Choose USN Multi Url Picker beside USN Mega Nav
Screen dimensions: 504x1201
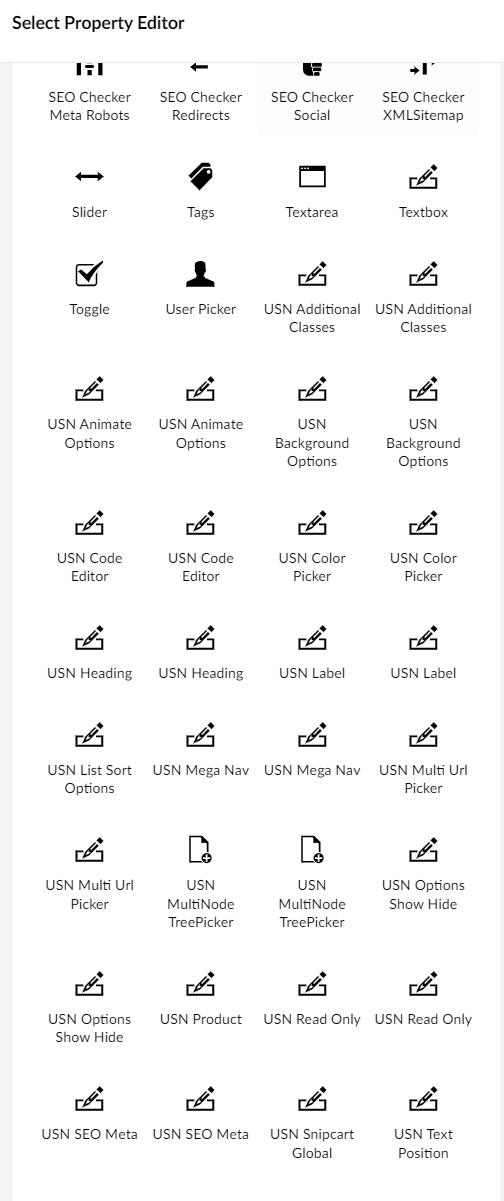[423, 760]
